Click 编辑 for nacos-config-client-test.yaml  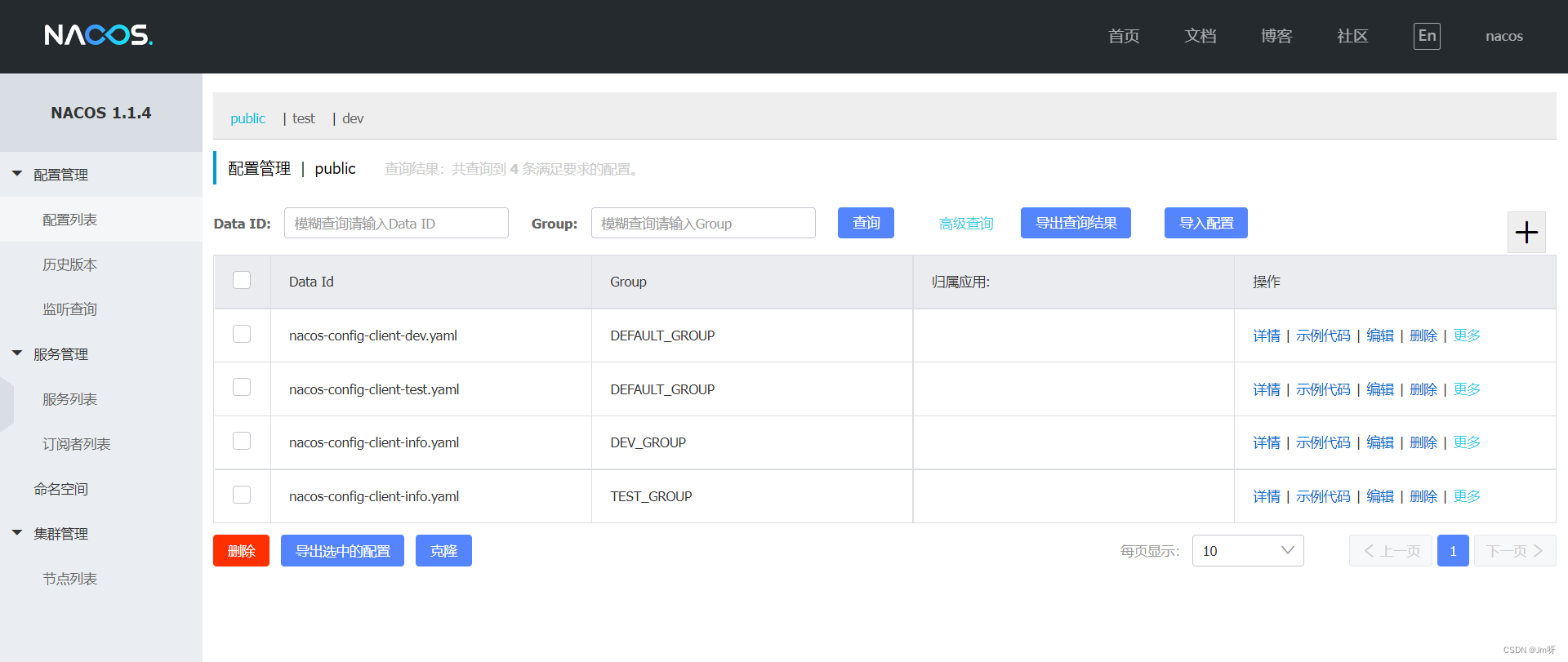(x=1380, y=389)
